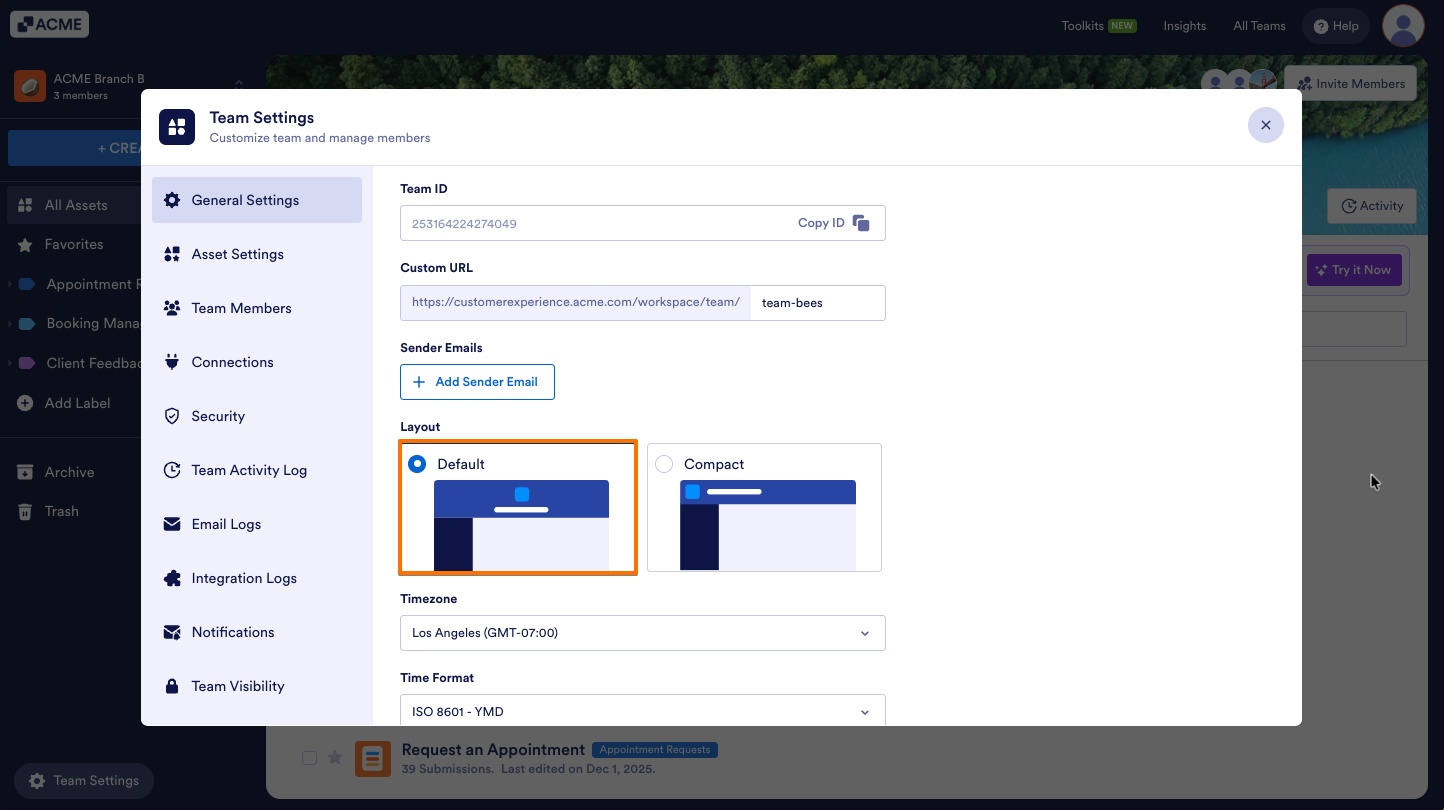Click the Try it Now button

pos(1354,270)
